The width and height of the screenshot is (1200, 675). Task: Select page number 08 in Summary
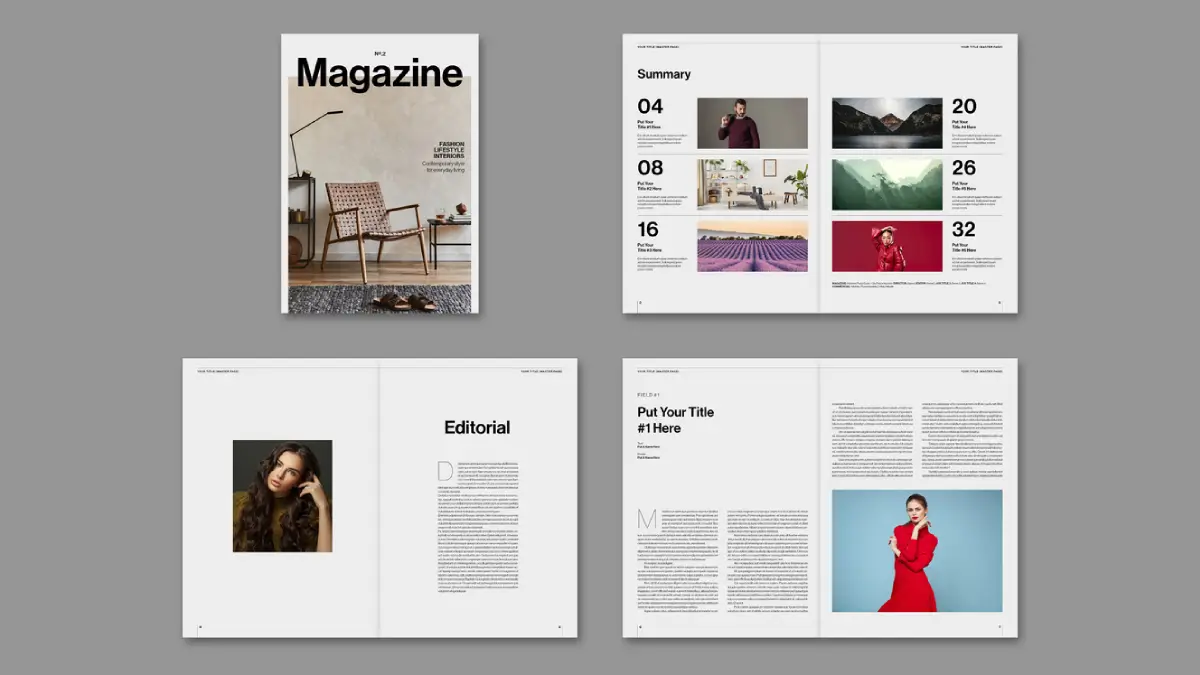click(650, 168)
